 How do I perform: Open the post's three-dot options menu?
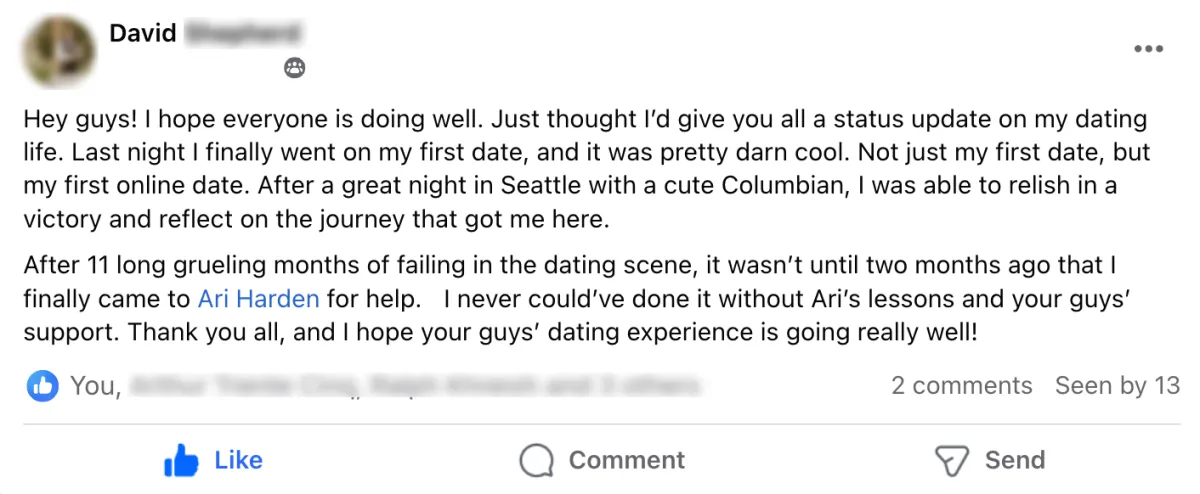1148,49
